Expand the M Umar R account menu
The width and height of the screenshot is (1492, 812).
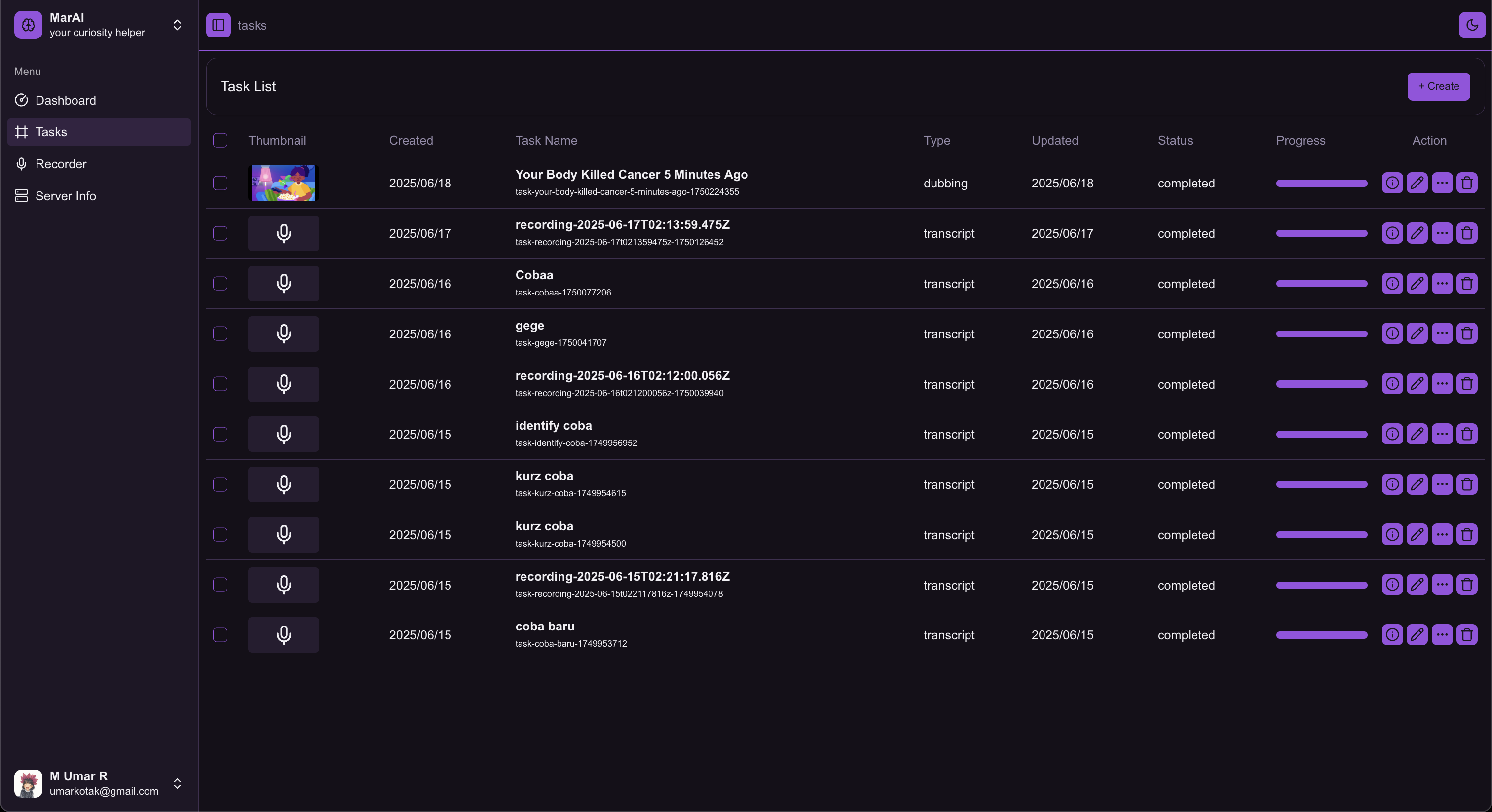177,783
